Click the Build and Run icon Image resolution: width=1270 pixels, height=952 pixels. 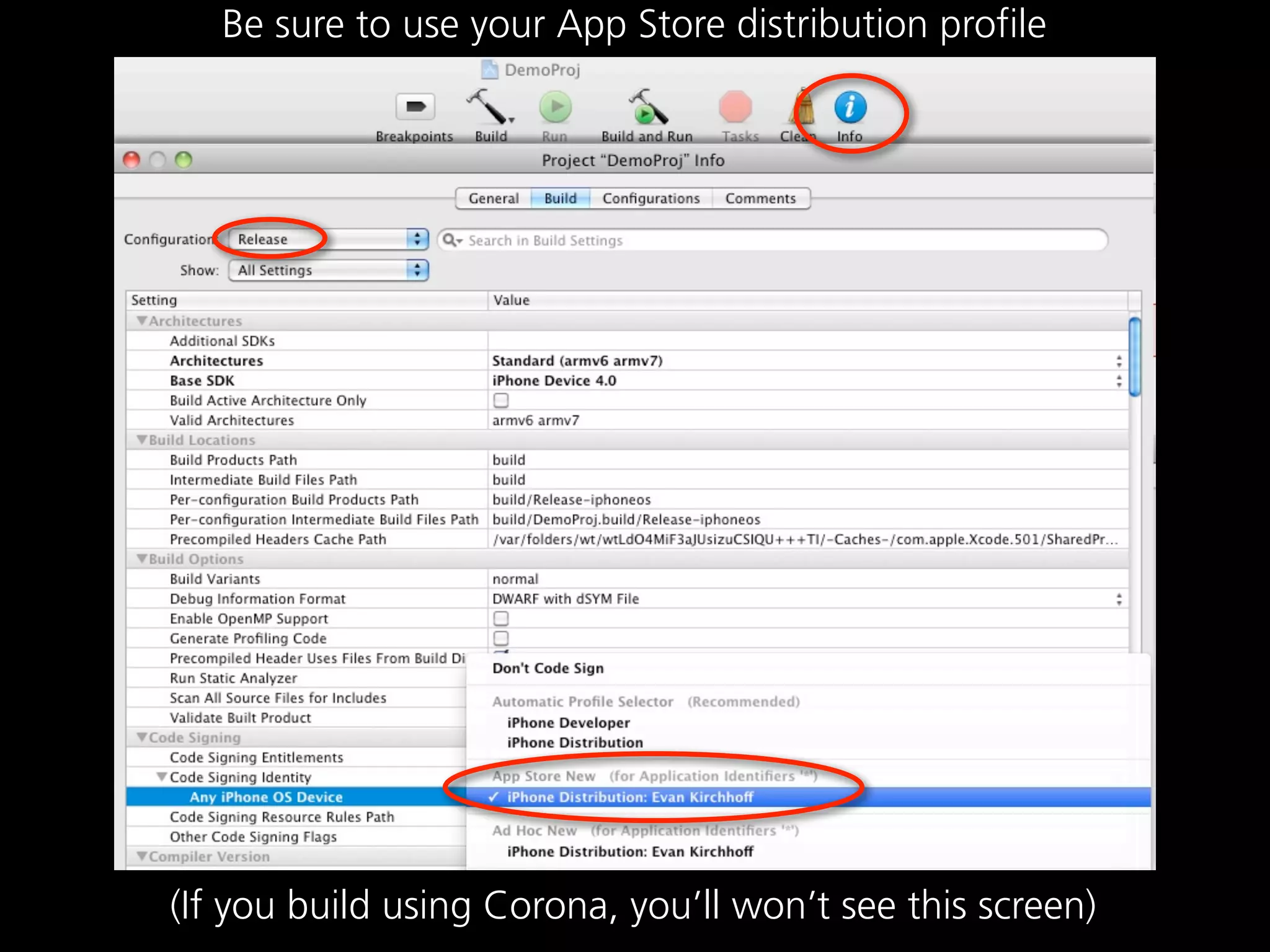[x=647, y=107]
